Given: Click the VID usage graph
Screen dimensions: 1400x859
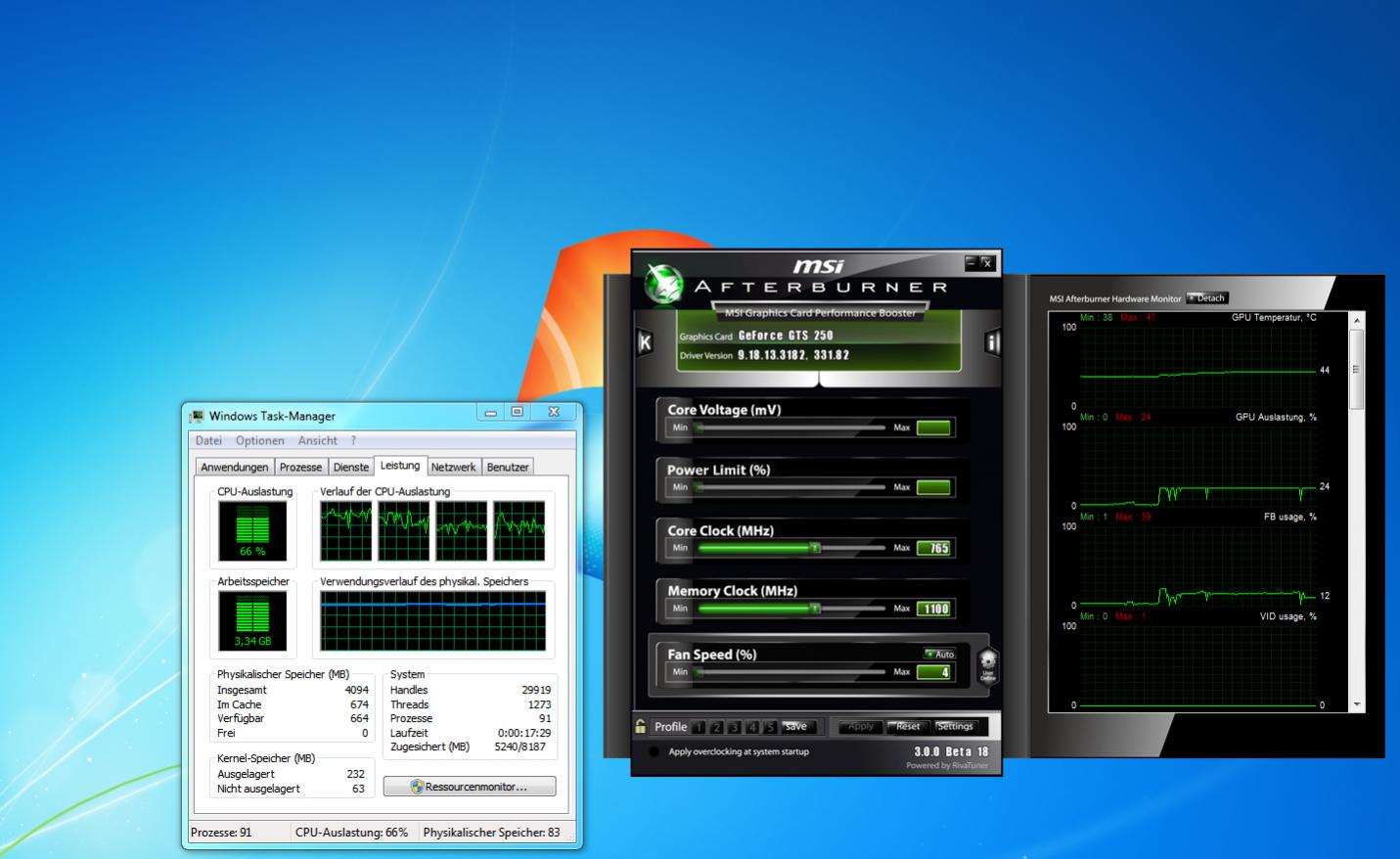Looking at the screenshot, I should click(1197, 665).
